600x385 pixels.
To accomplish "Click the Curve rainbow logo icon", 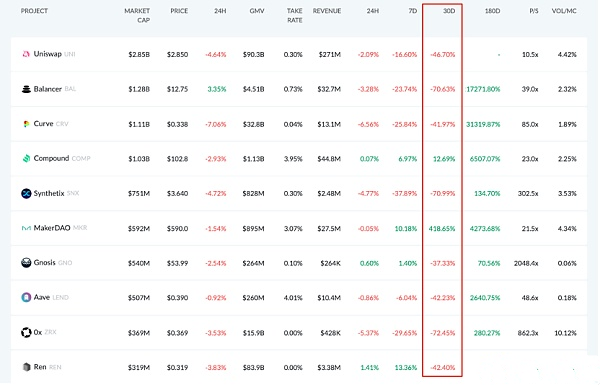I will point(26,124).
